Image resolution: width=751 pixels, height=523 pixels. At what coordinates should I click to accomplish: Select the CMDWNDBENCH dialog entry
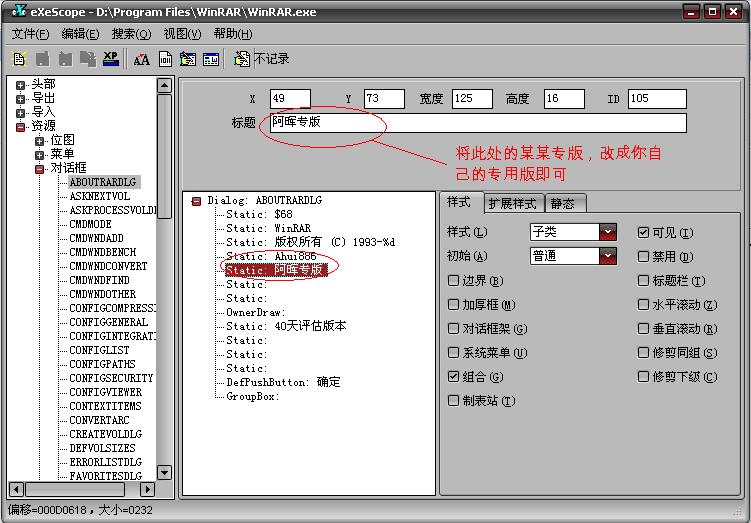(102, 252)
